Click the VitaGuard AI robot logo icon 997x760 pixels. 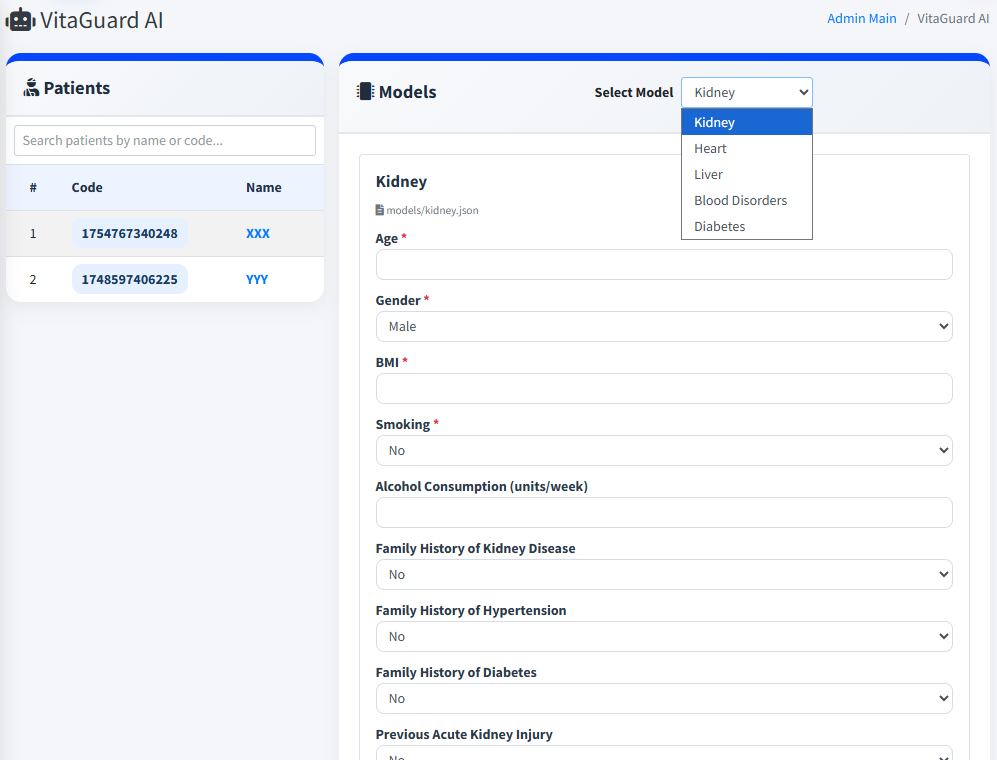[x=20, y=19]
